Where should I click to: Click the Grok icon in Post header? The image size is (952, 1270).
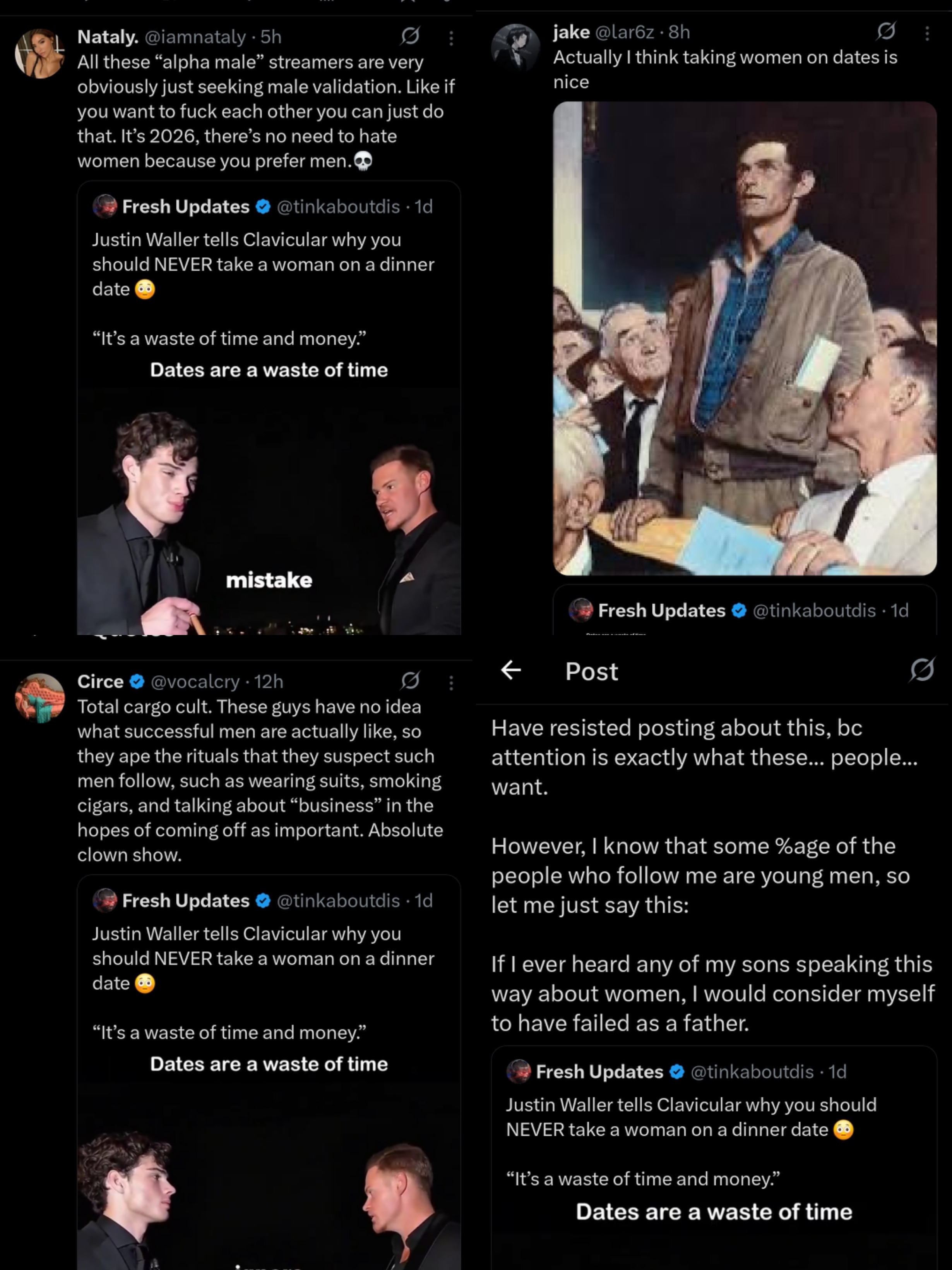pyautogui.click(x=921, y=670)
